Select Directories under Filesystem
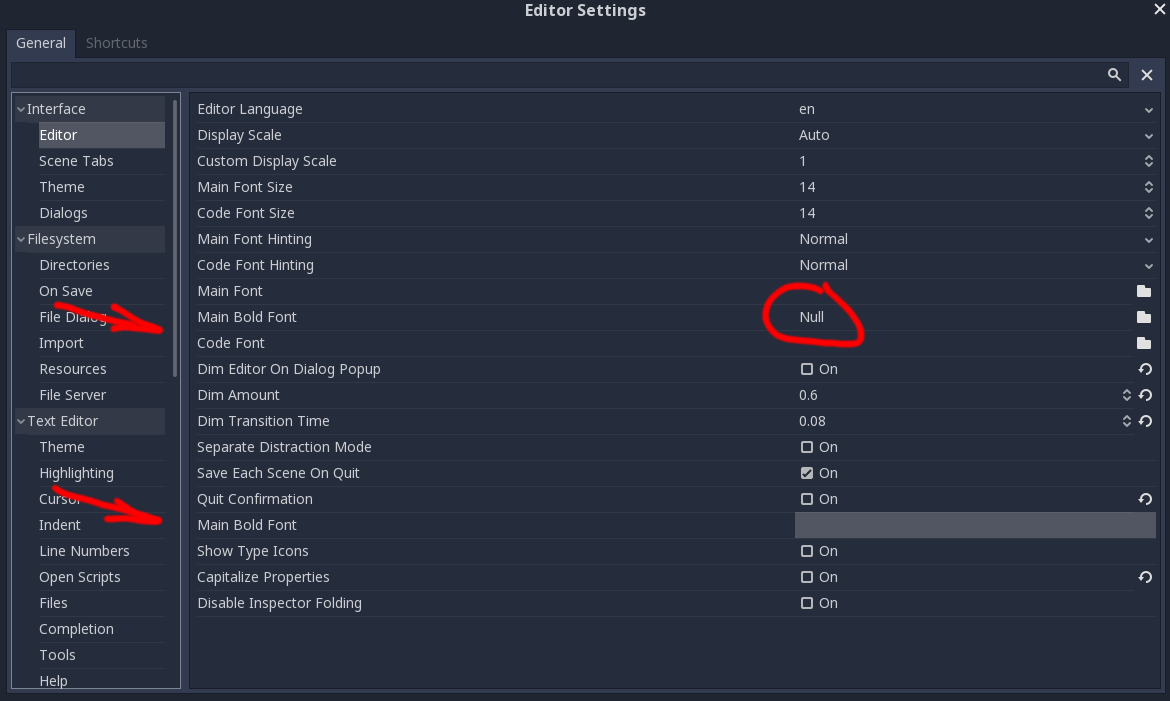The image size is (1170, 701). (x=75, y=265)
